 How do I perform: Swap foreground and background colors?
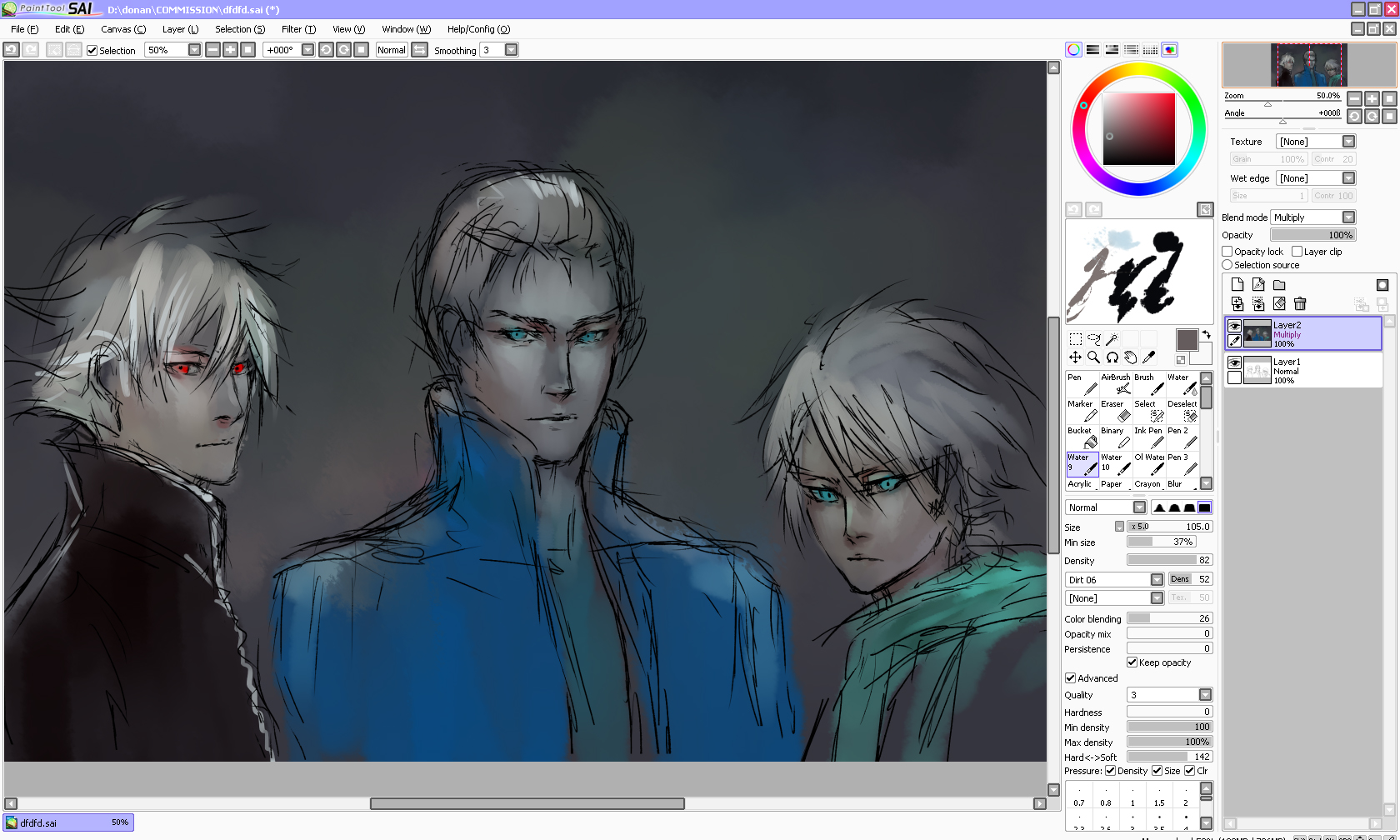(1206, 334)
